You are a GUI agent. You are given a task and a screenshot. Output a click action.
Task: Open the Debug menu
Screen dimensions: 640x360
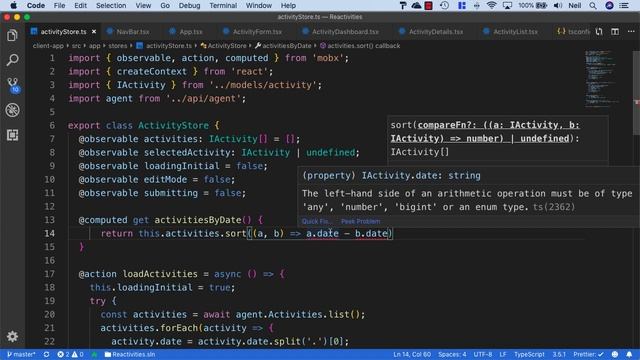coord(189,5)
